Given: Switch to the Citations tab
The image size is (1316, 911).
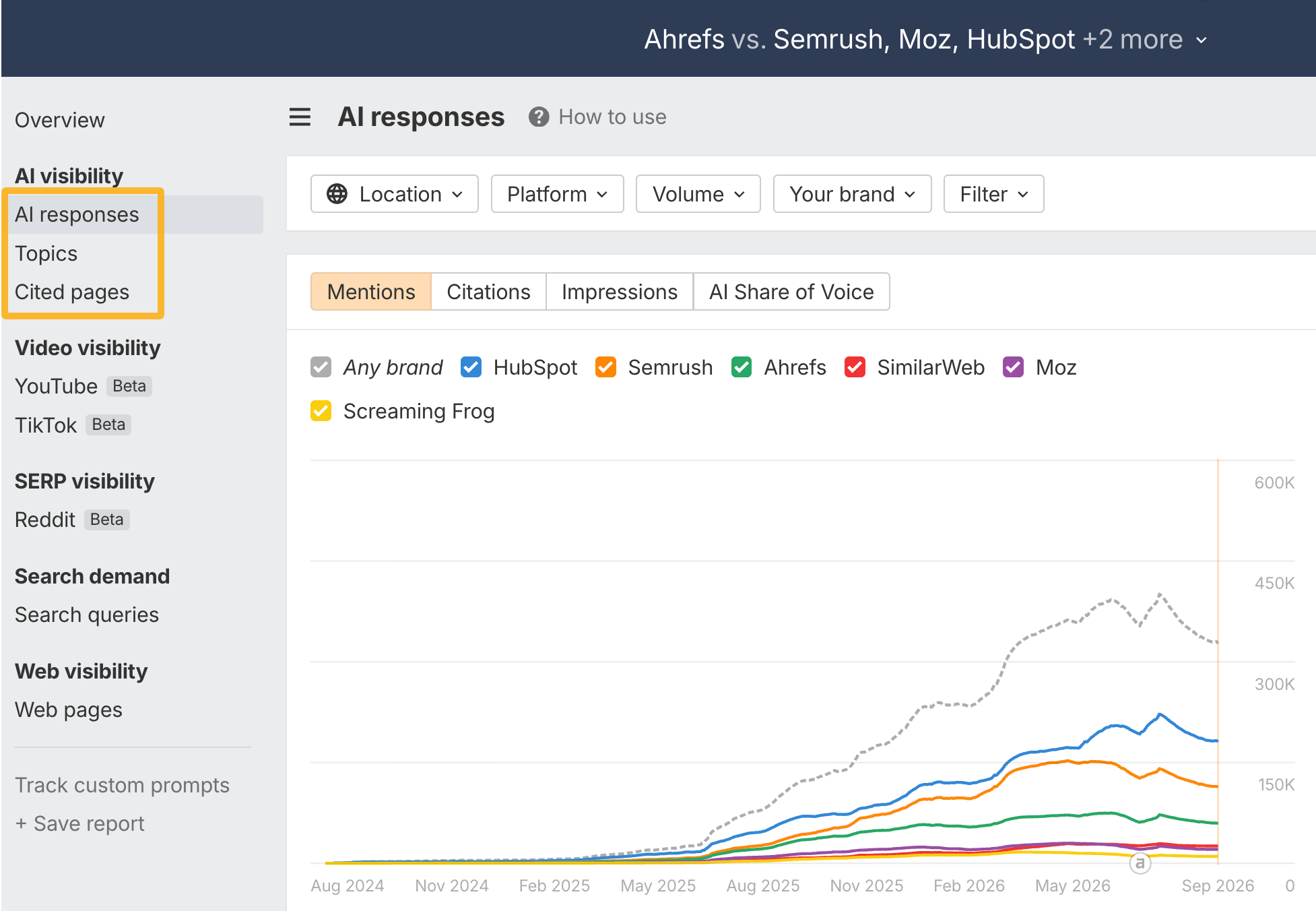Looking at the screenshot, I should pos(488,292).
